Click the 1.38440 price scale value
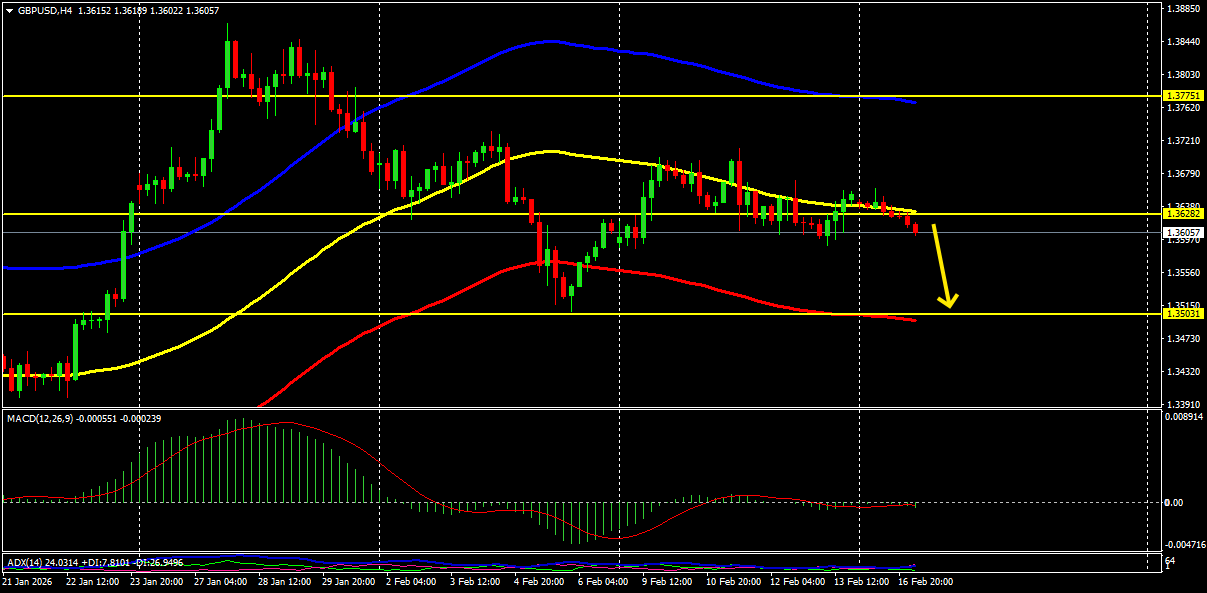The image size is (1207, 593). (1184, 42)
